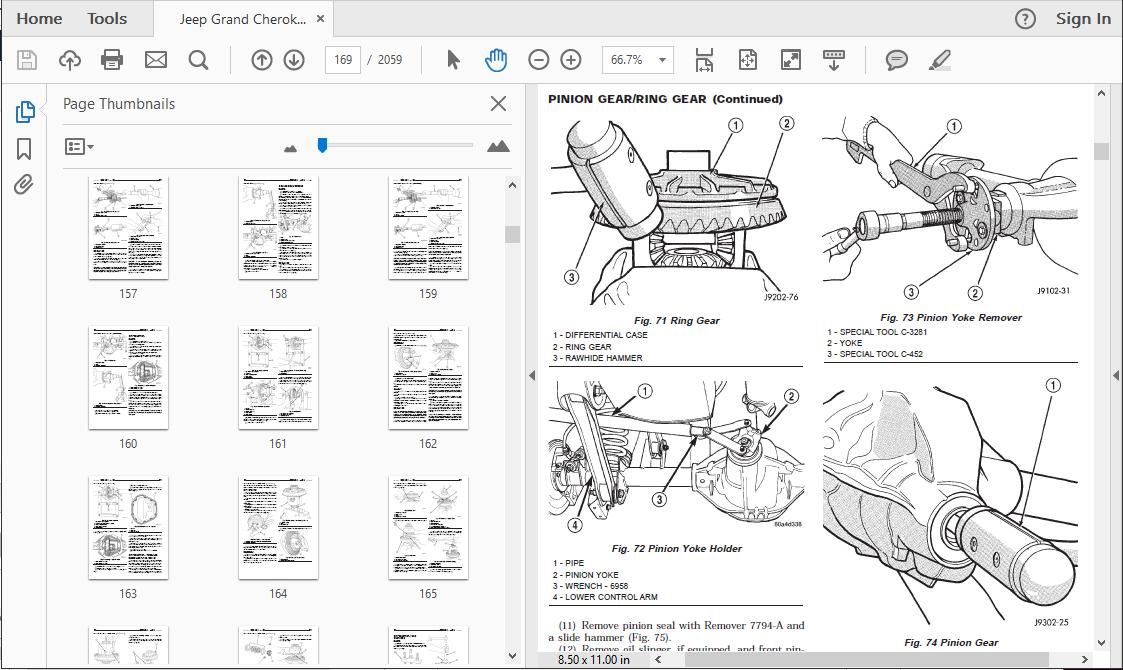Screen dimensions: 1123x670
Task: Close the Jeep Grand Cherok... tab
Action: [x=320, y=19]
